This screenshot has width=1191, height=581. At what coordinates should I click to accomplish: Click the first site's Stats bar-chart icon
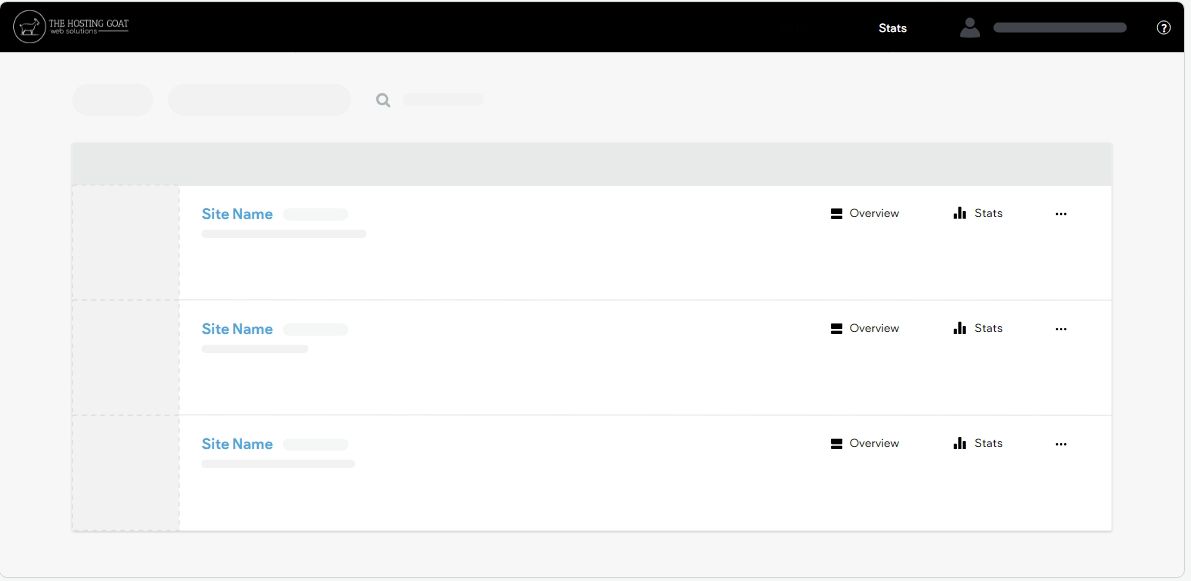click(x=960, y=213)
